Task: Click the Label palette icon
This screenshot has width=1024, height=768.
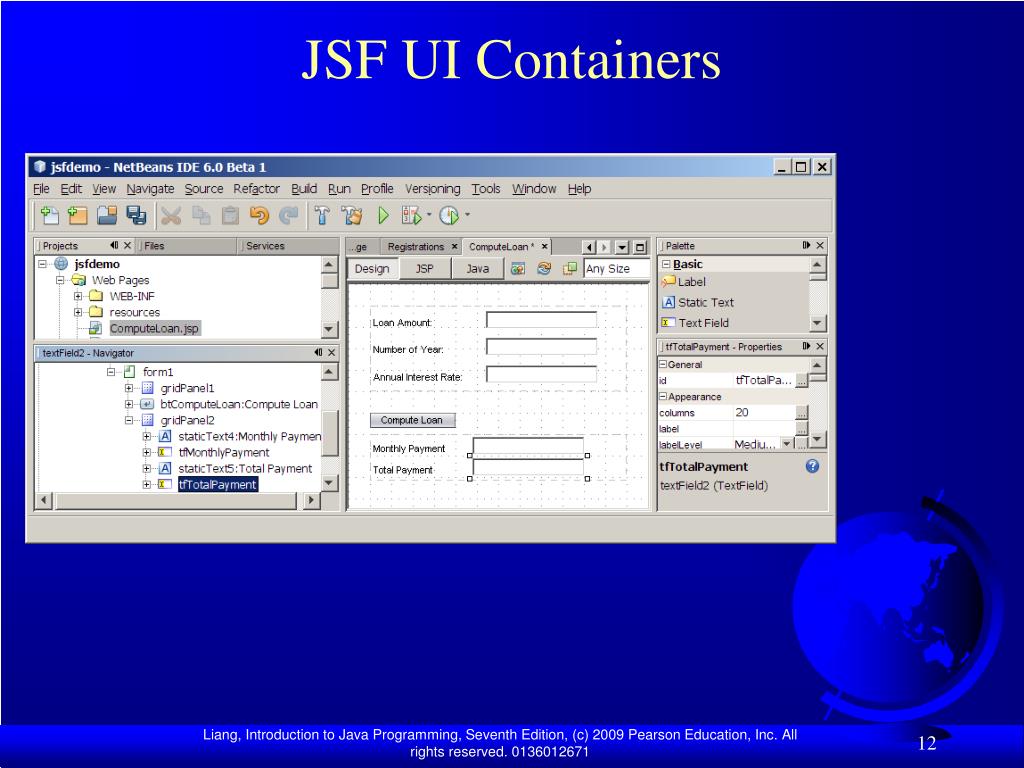Action: pyautogui.click(x=668, y=281)
